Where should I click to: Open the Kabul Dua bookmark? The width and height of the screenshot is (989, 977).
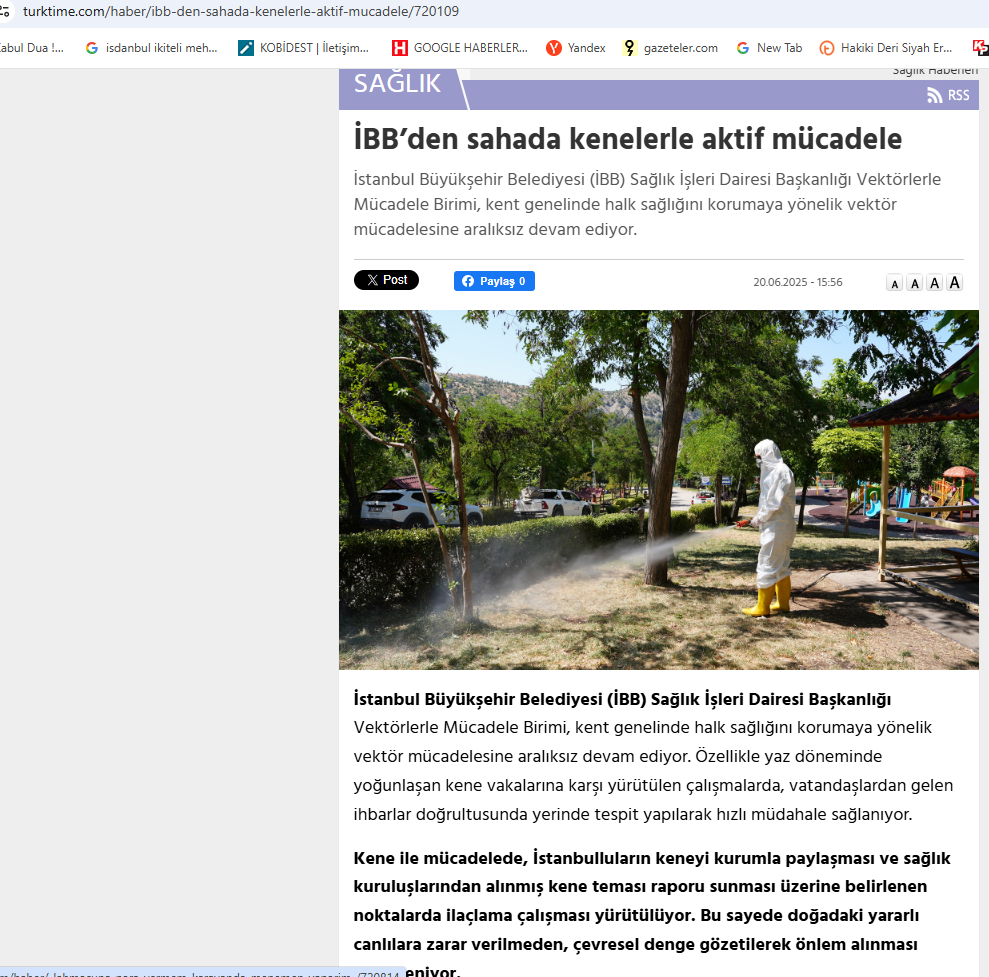[x=31, y=48]
